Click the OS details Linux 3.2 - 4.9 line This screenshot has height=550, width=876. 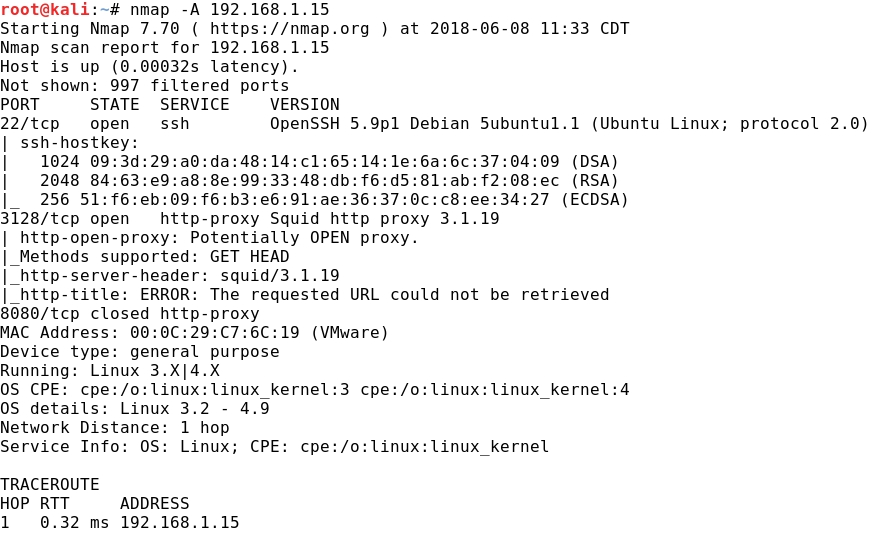(x=135, y=409)
